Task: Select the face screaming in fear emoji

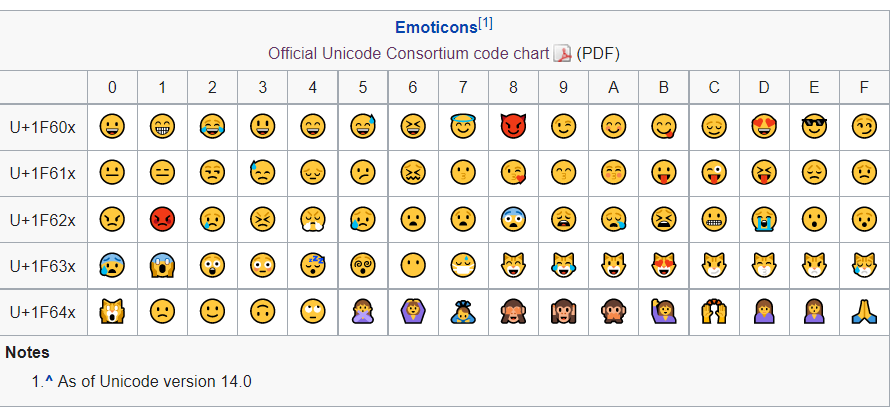Action: point(162,265)
